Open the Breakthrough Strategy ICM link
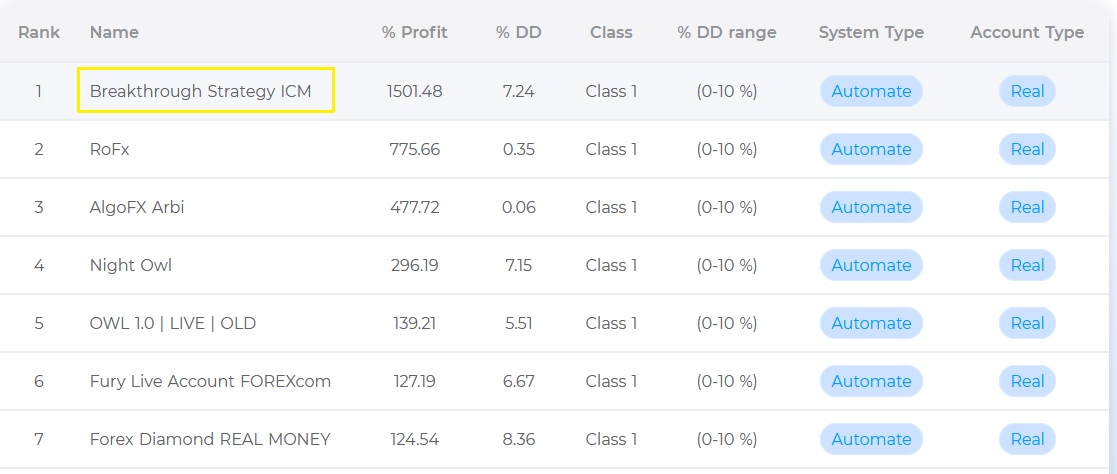Screen dimensions: 1117x474 click(x=200, y=91)
